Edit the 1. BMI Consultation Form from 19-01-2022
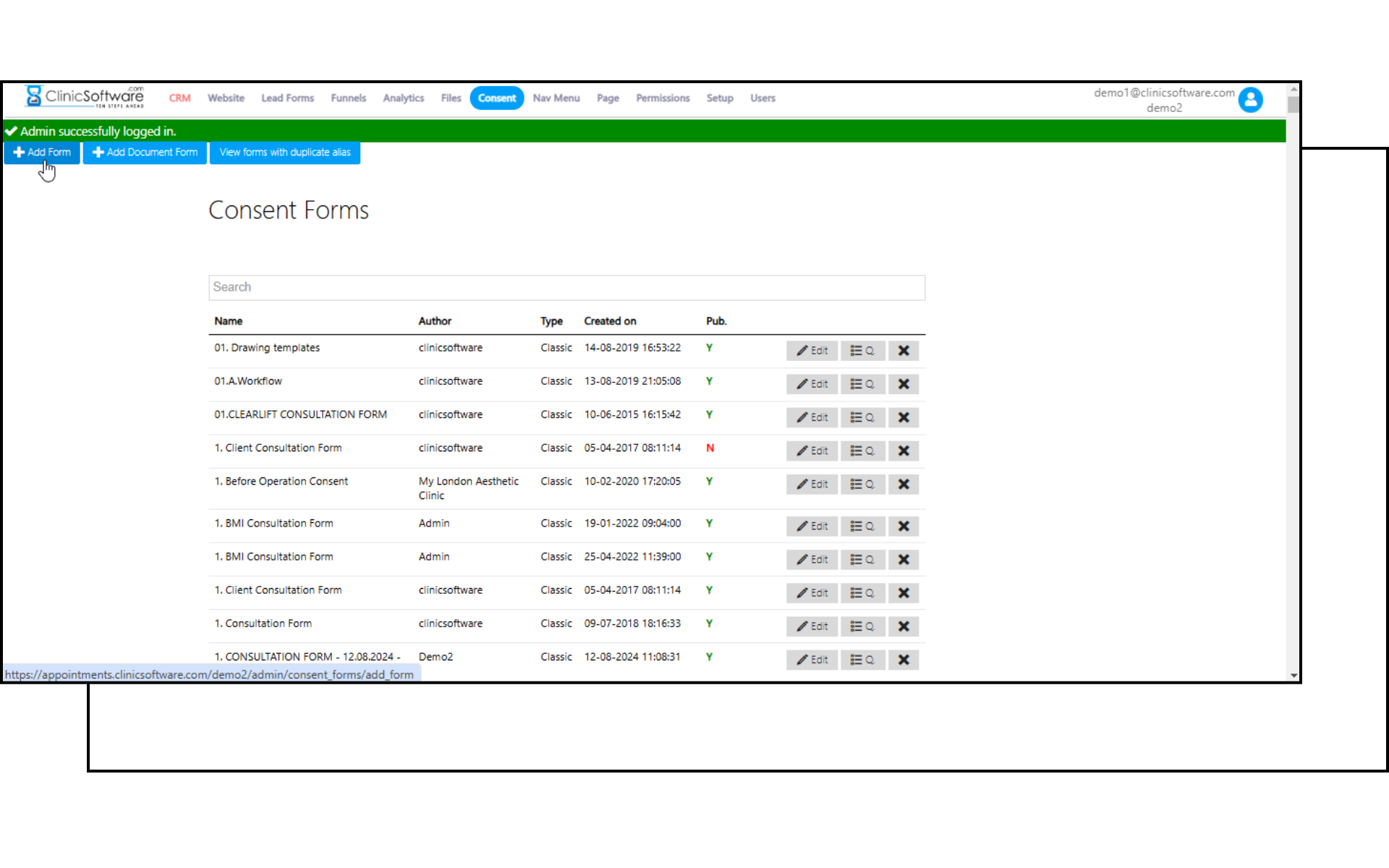Screen dimensions: 1389x868 [812, 527]
